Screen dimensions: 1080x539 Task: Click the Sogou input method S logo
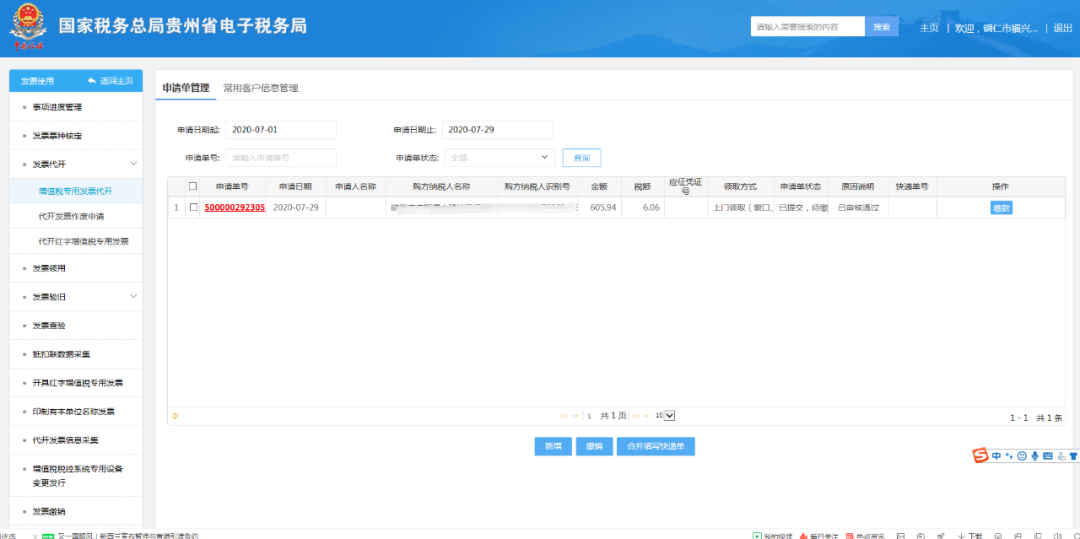click(x=981, y=456)
